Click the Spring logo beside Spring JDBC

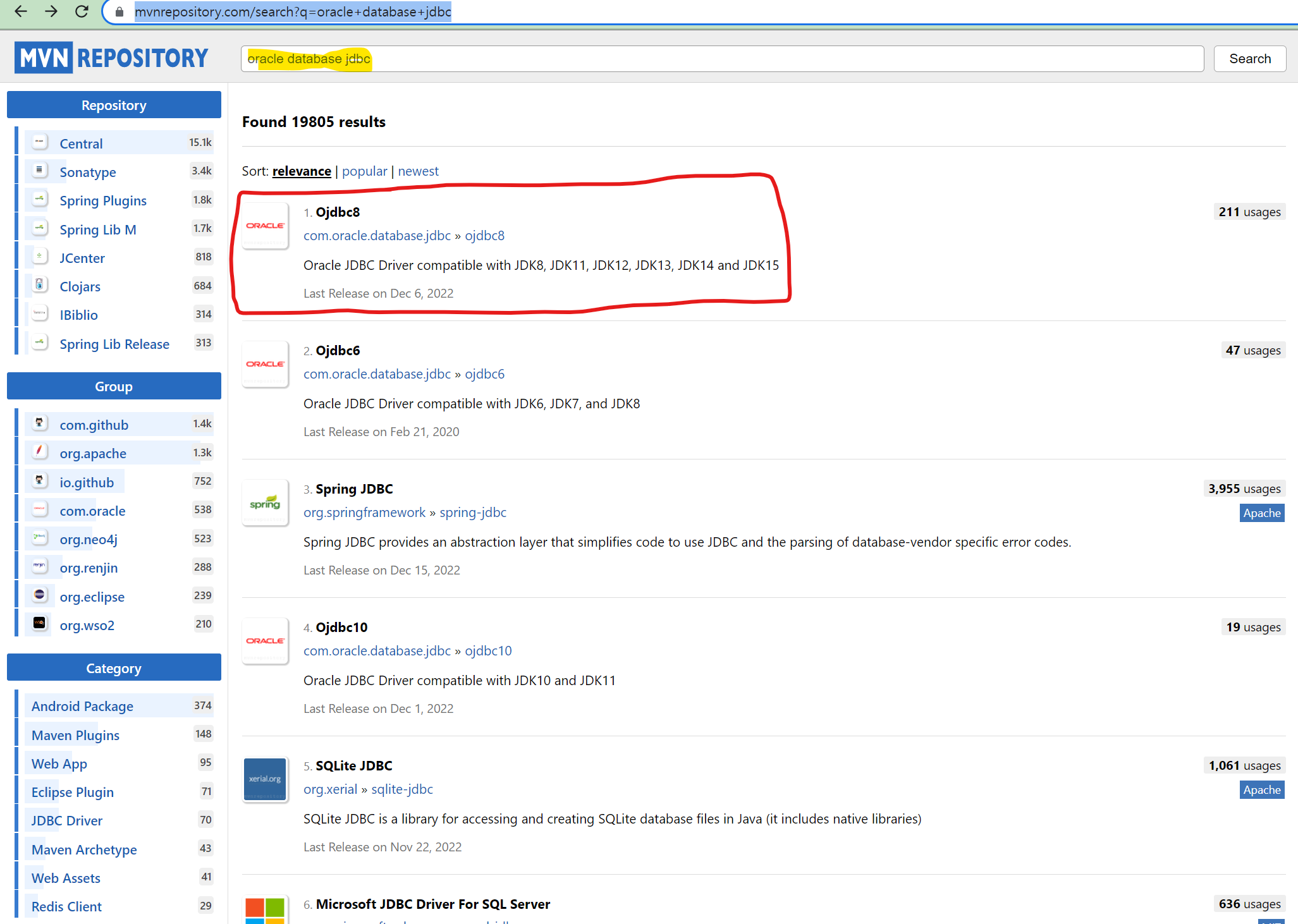tap(266, 502)
